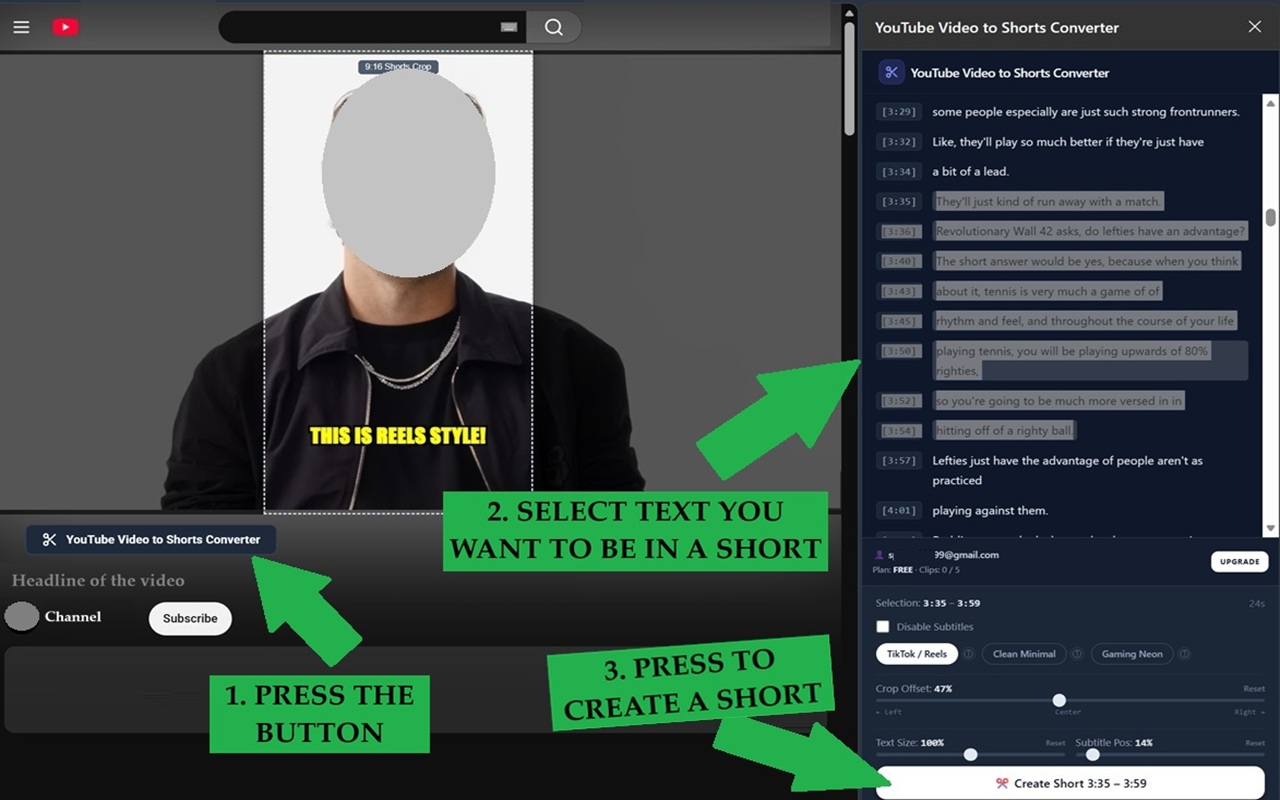Click the user account icon beside email
This screenshot has height=800, width=1280.
[879, 554]
